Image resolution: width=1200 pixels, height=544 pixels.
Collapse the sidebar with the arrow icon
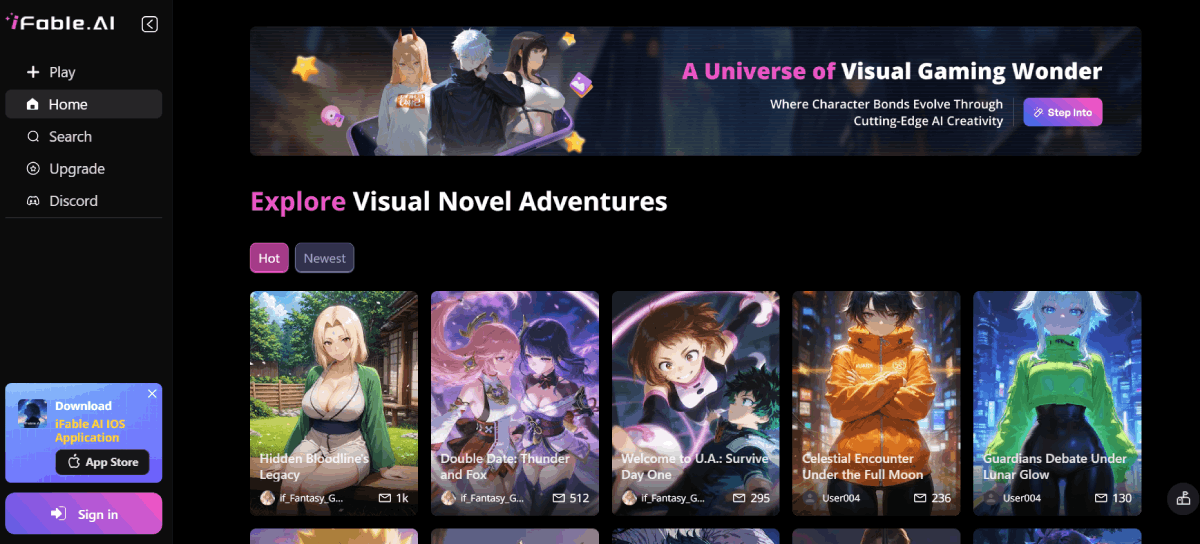coord(150,24)
